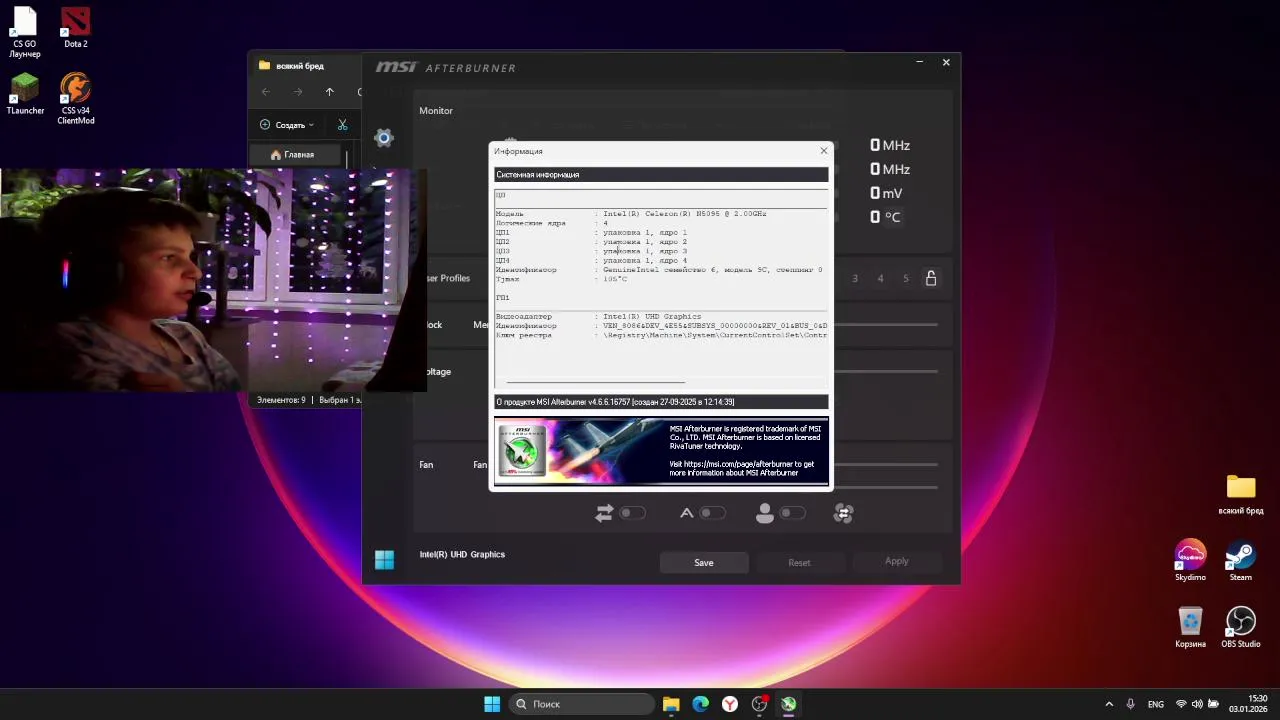The width and height of the screenshot is (1280, 720).
Task: Toggle the switch beside the A icon
Action: point(712,513)
